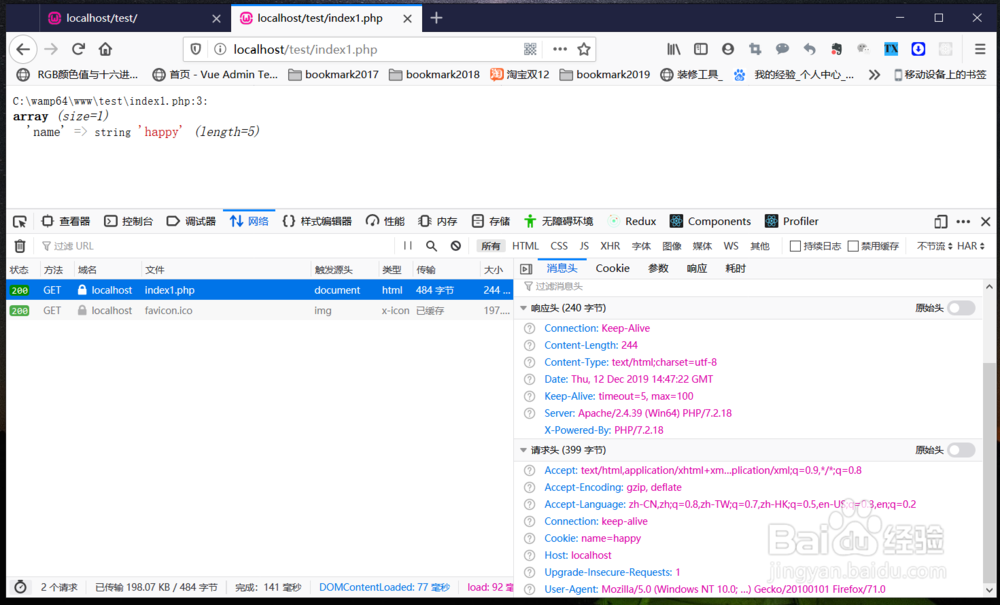1000x605 pixels.
Task: Pick an element with the inspector picker icon
Action: 20,221
